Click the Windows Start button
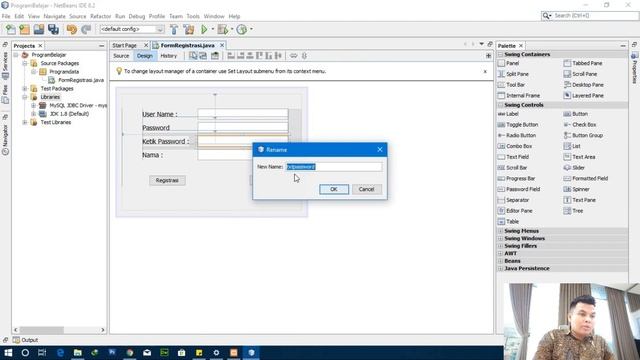 (x=8, y=353)
